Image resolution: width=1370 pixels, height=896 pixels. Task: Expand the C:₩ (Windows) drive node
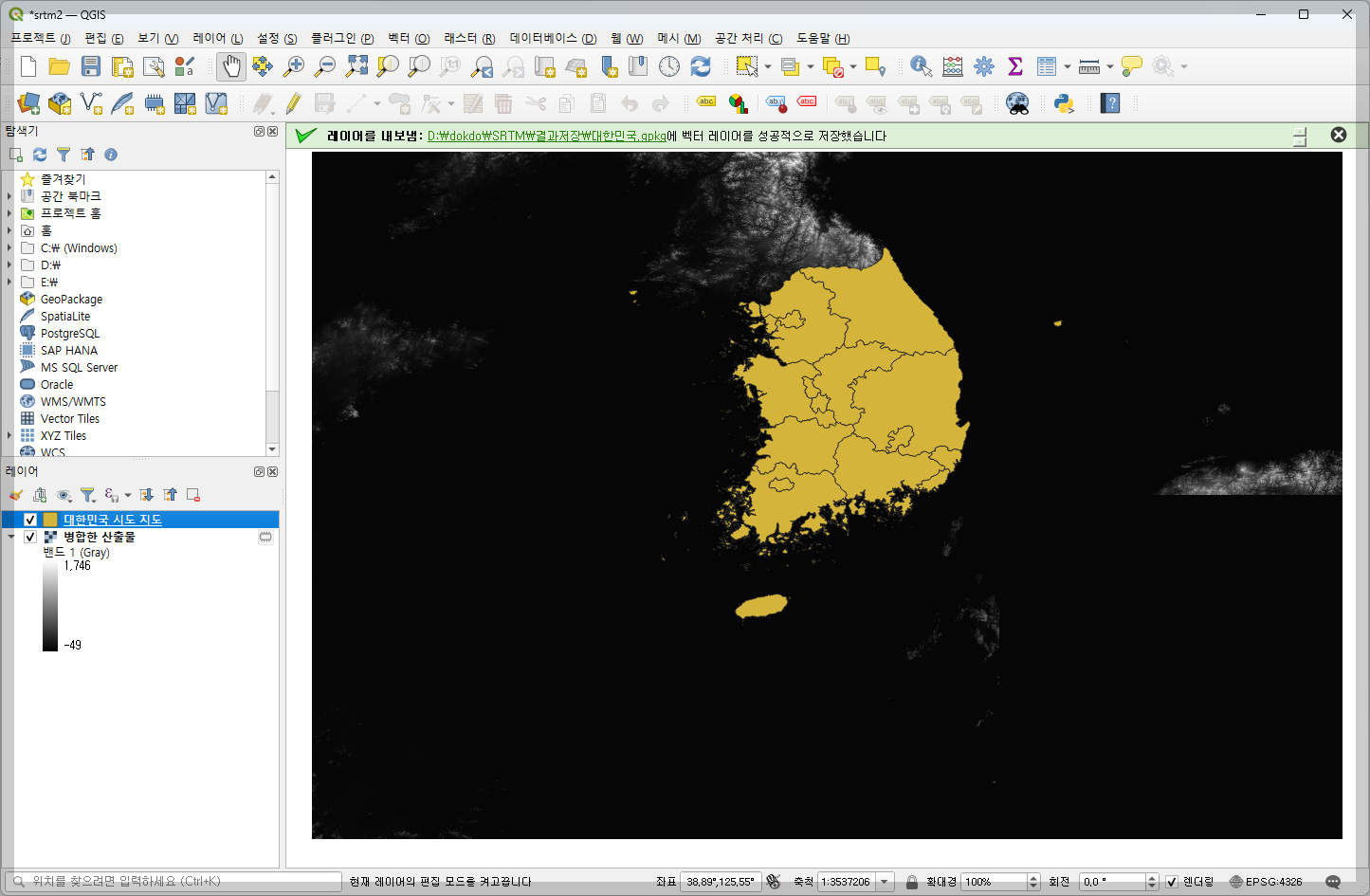(x=9, y=248)
